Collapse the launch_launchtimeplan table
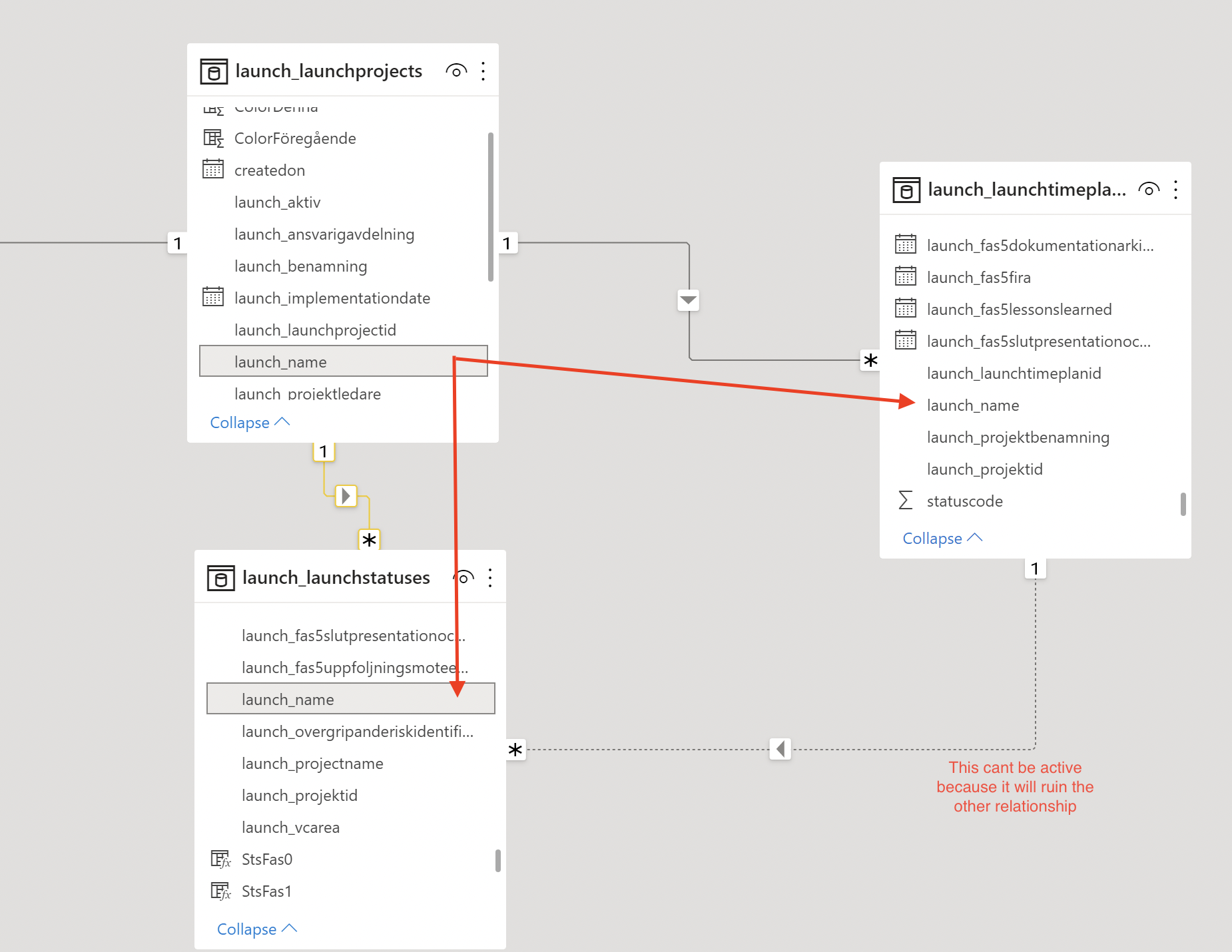1232x952 pixels. pyautogui.click(x=942, y=539)
